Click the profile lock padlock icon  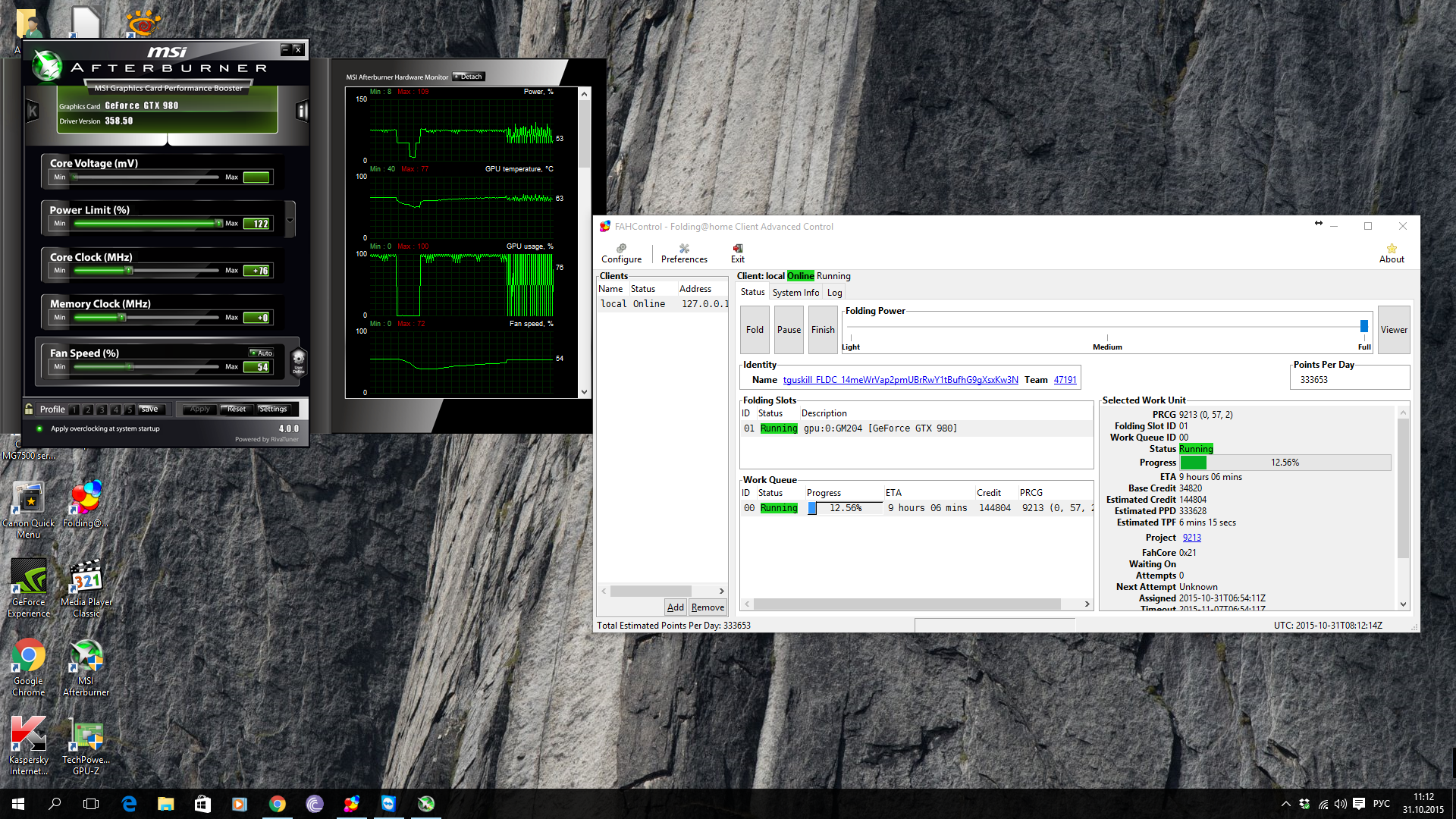(29, 409)
